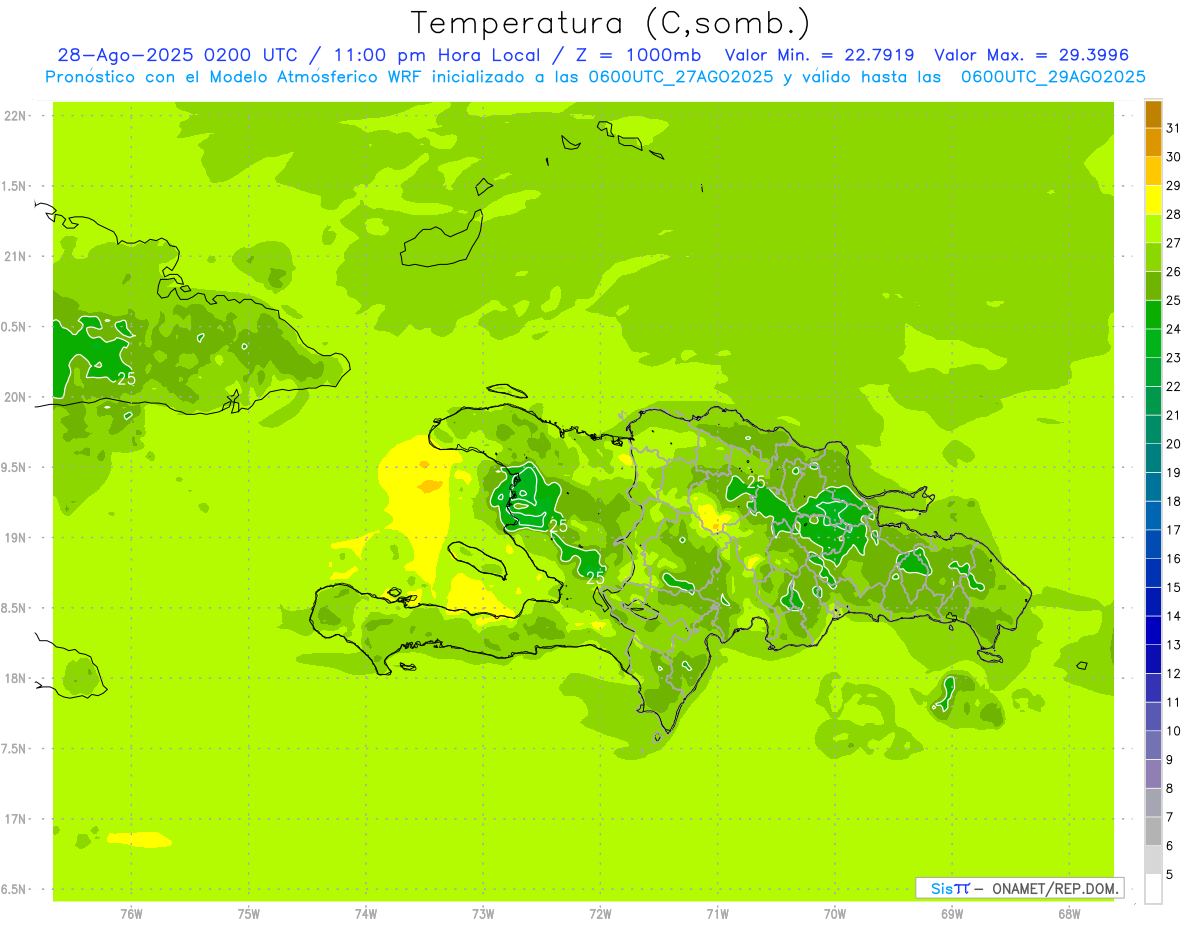This screenshot has width=1200, height=927.
Task: Click the longitude axis label '68W'
Action: point(1069,914)
